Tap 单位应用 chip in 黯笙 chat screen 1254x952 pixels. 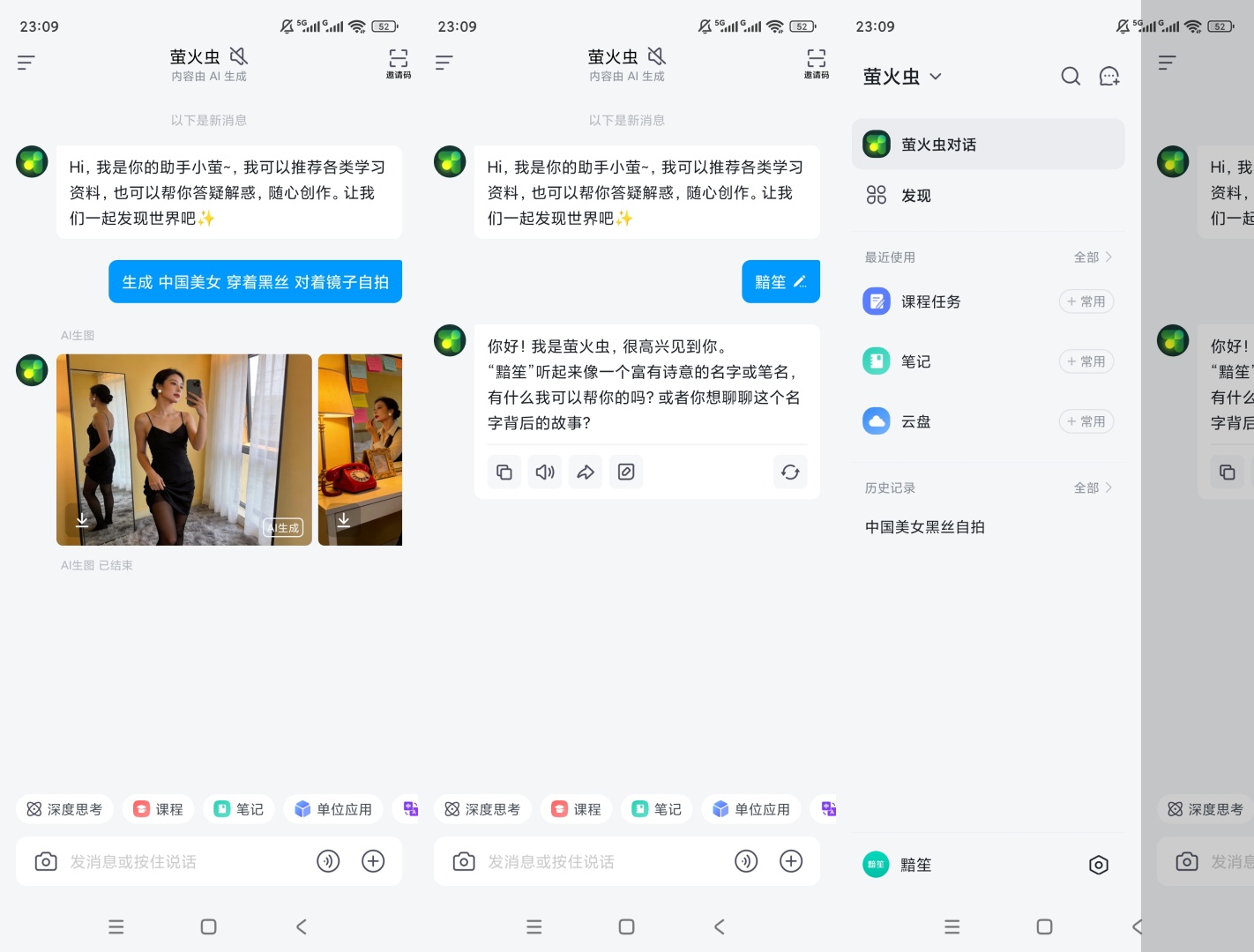pyautogui.click(x=751, y=809)
